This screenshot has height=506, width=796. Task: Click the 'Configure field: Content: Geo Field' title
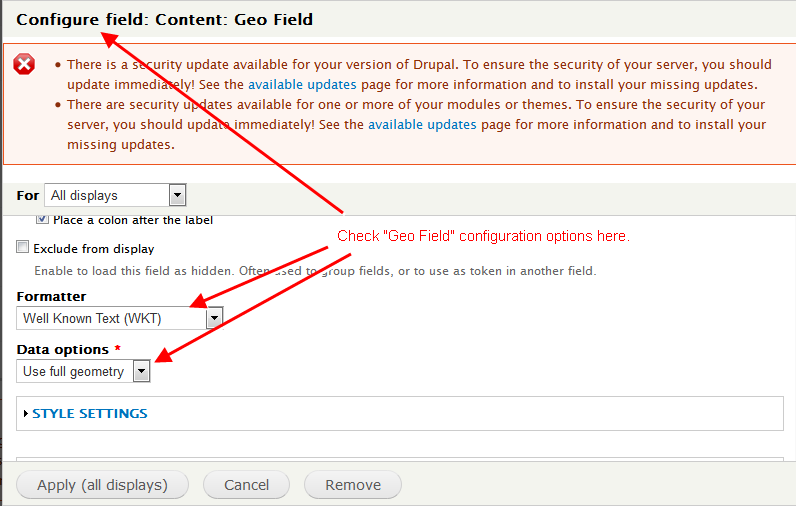coord(164,19)
